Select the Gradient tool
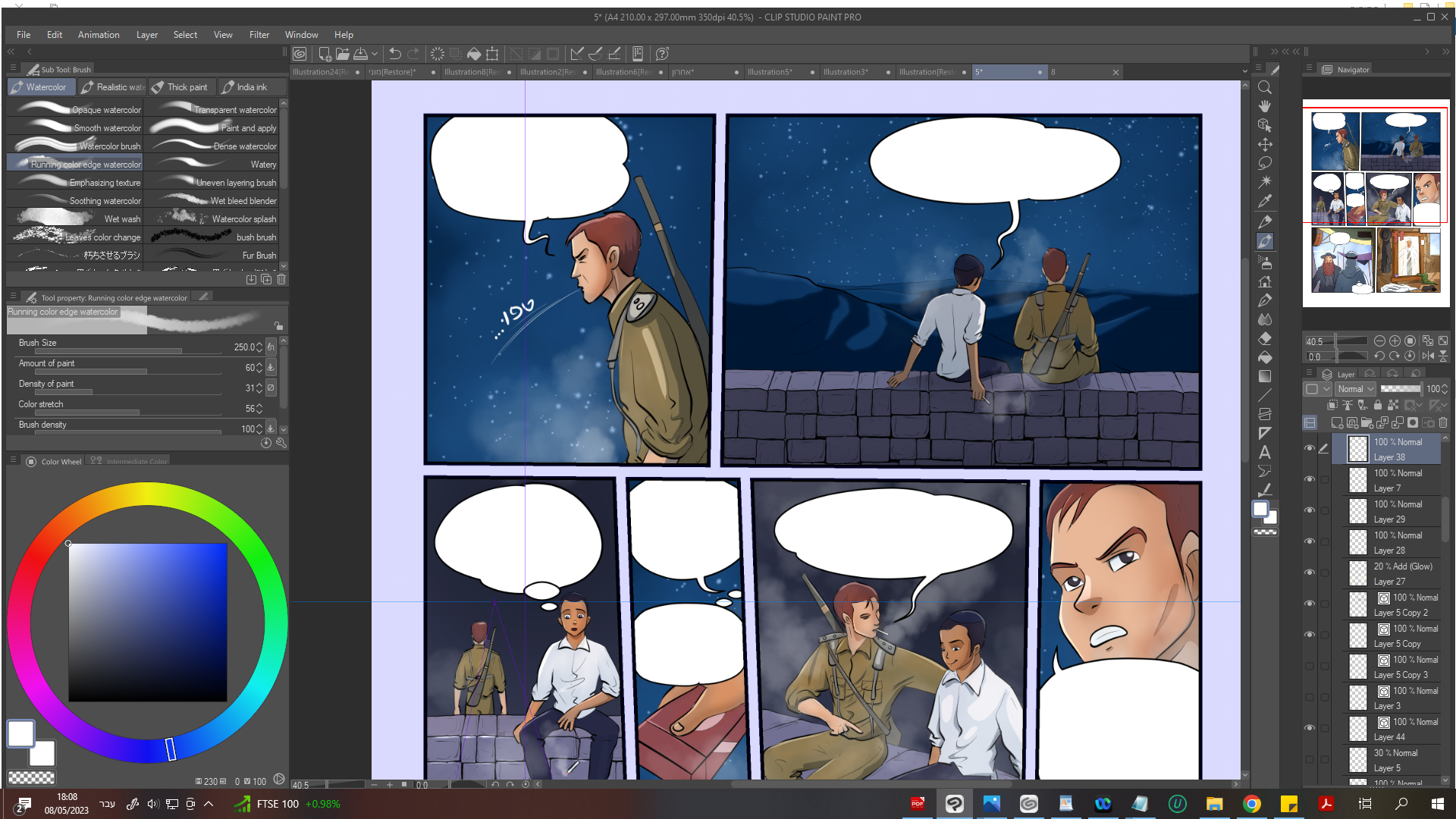Screen dimensions: 1456x819 (x=1265, y=377)
